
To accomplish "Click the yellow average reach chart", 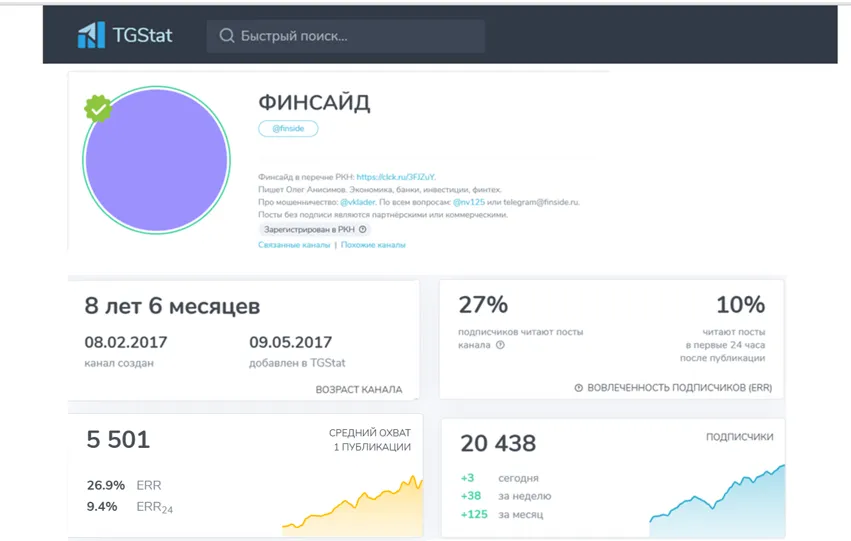I will [353, 506].
